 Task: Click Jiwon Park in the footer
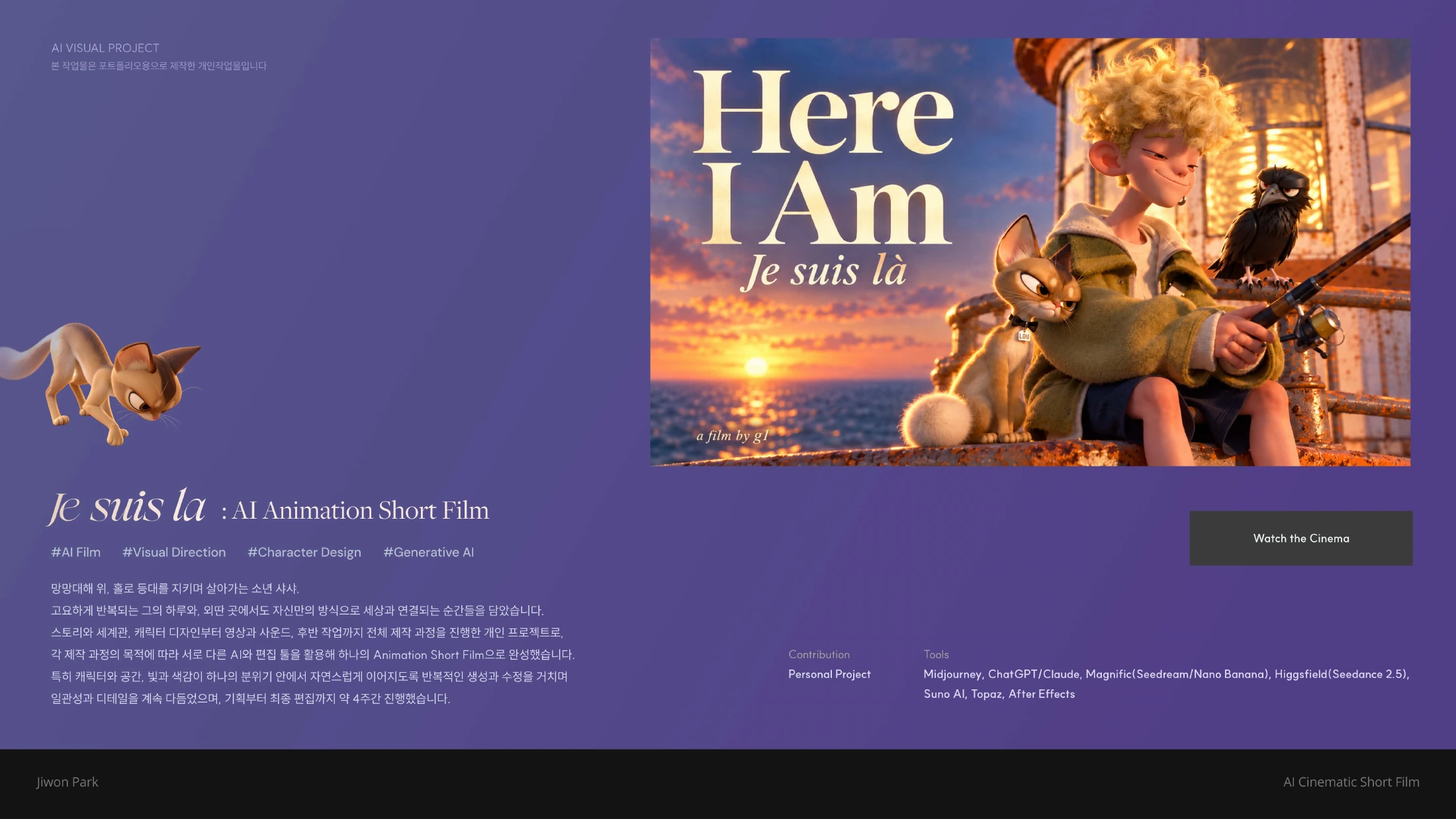pos(68,782)
